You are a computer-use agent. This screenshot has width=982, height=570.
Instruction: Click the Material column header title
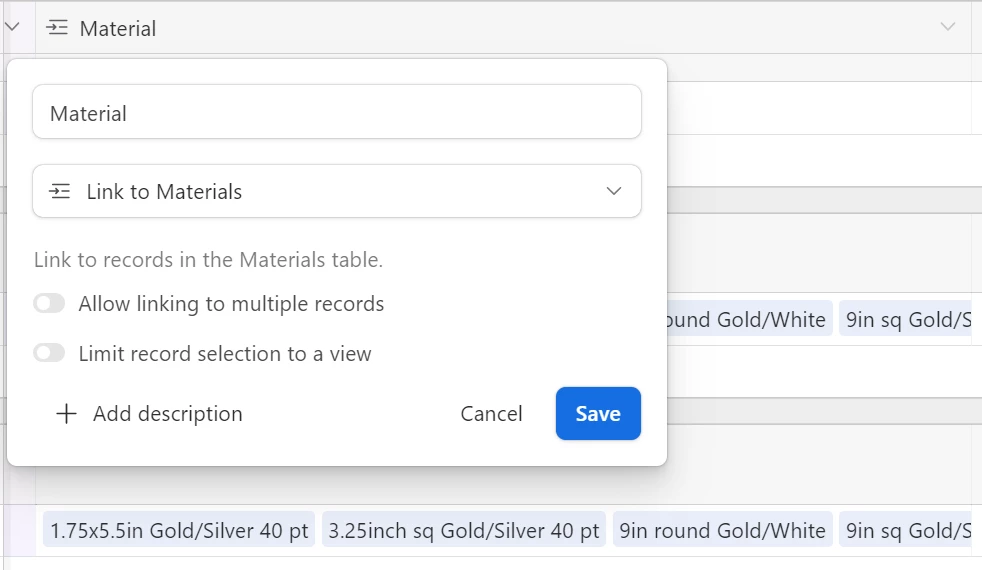click(x=118, y=29)
